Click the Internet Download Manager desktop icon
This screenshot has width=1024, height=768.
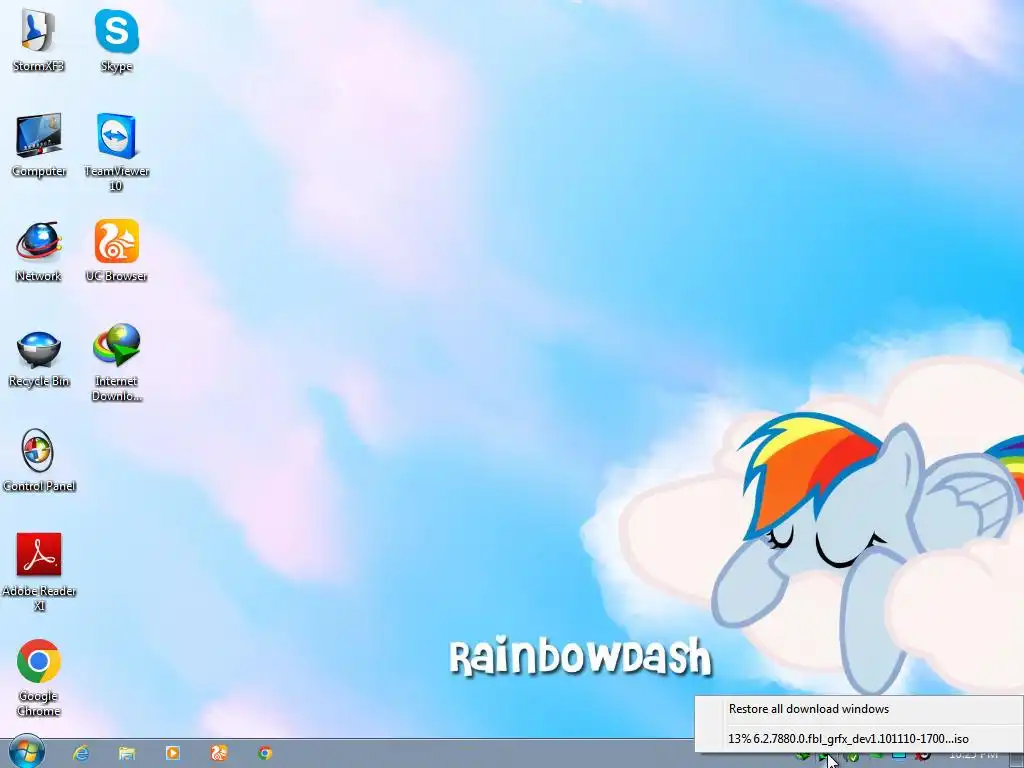117,363
